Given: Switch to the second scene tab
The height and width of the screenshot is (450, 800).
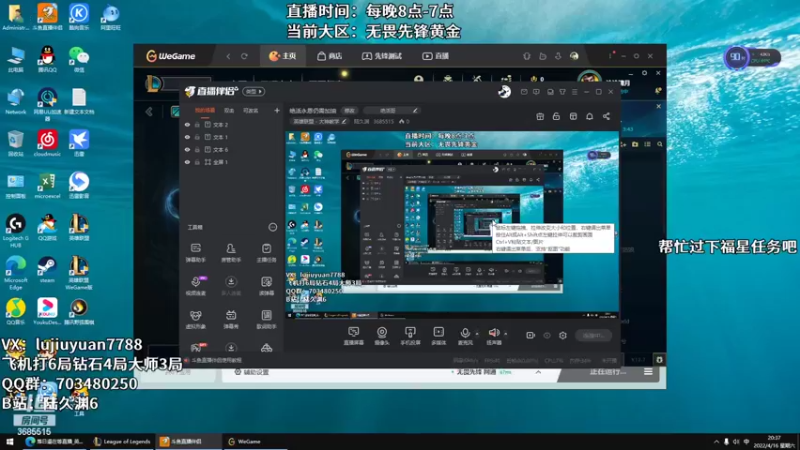Looking at the screenshot, I should (229, 110).
